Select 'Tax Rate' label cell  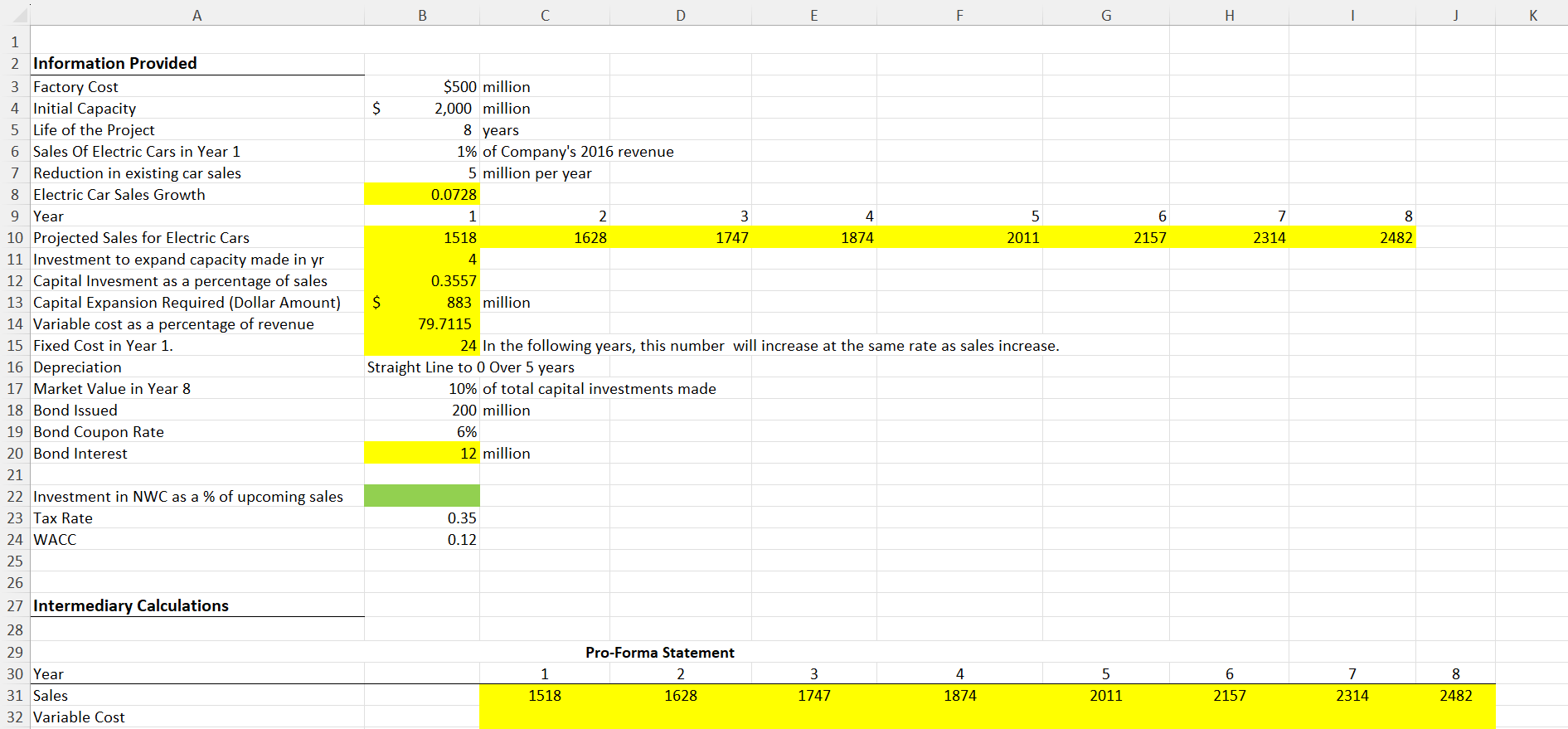(x=197, y=518)
